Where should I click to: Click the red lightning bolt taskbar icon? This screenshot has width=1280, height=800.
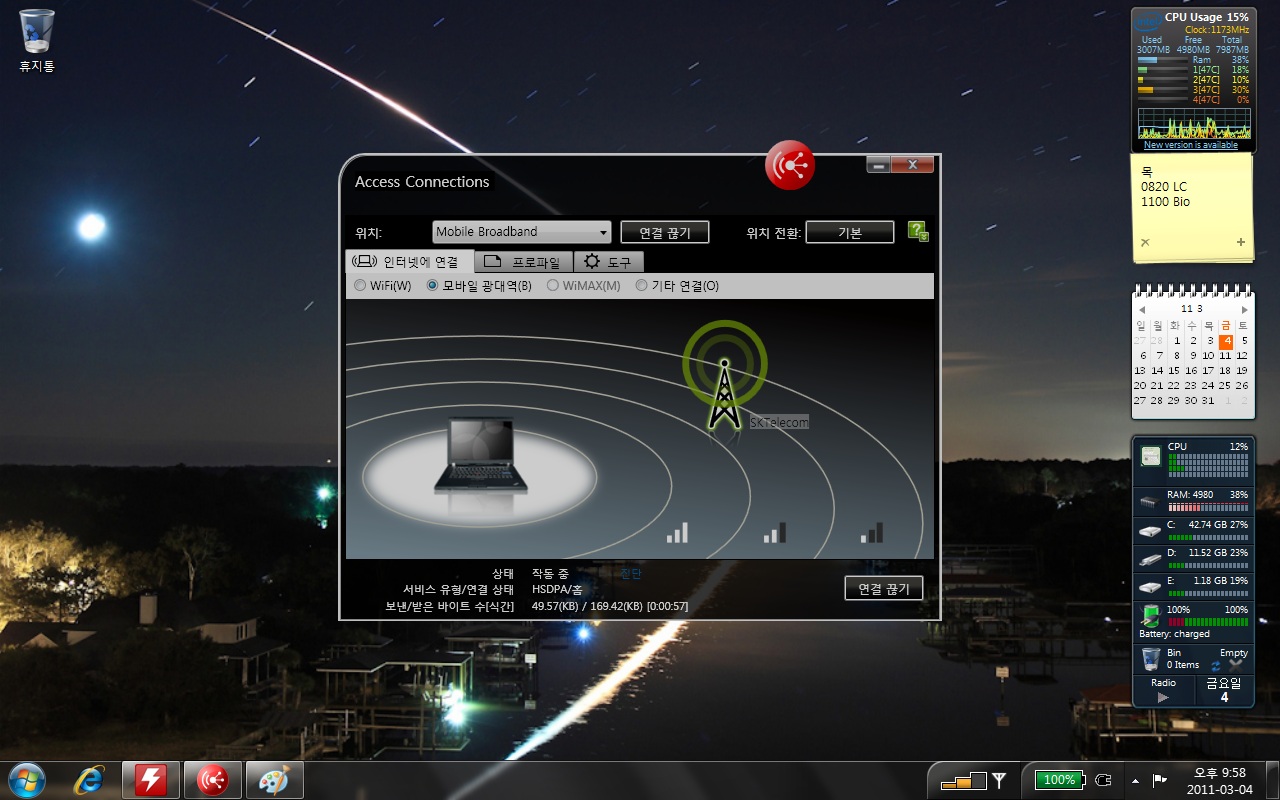point(151,780)
